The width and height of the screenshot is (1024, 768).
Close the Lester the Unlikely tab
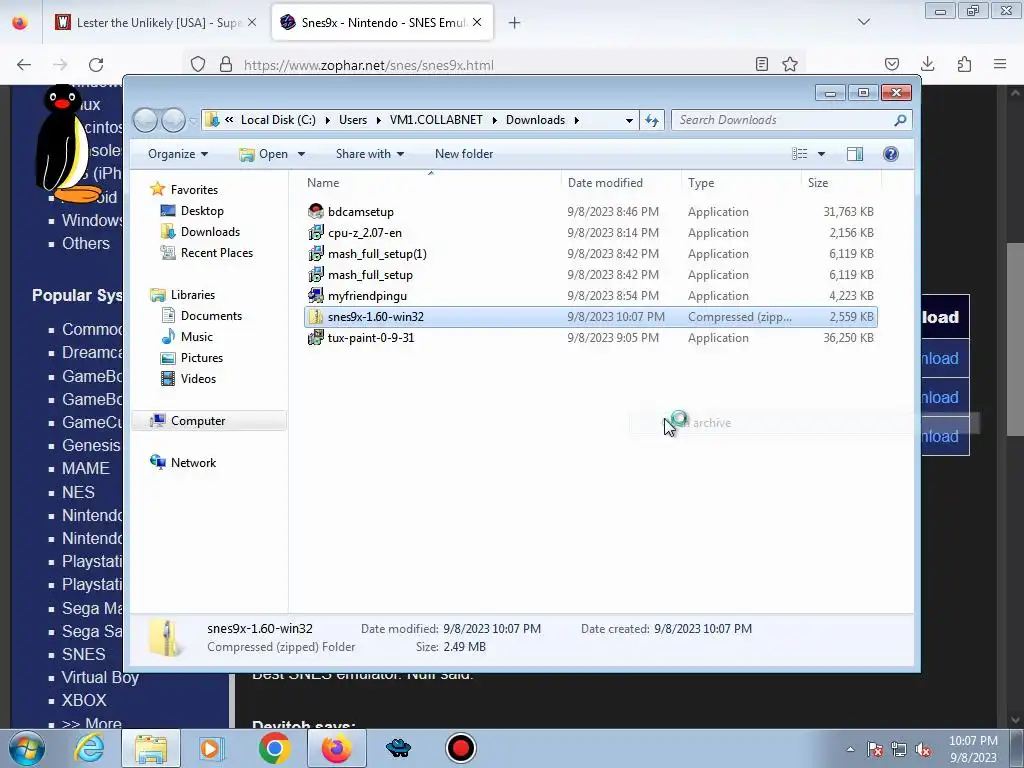click(x=252, y=23)
